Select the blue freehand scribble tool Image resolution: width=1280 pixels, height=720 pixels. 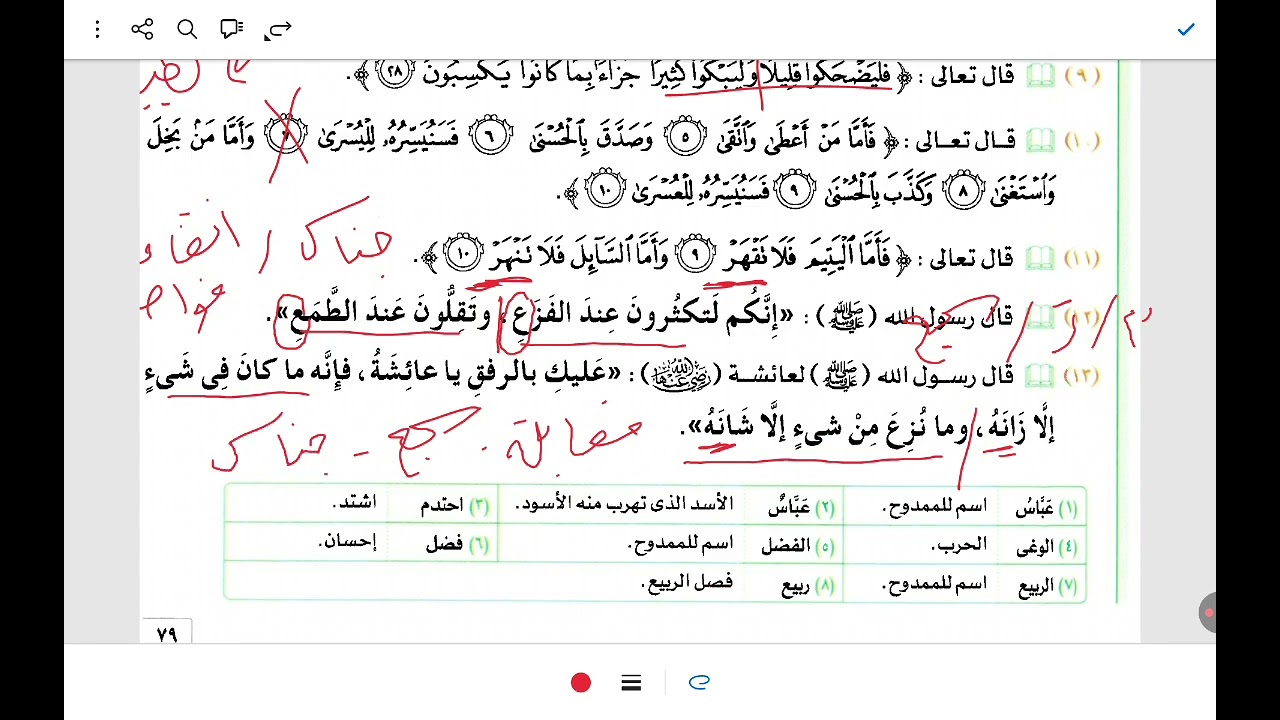tap(699, 683)
